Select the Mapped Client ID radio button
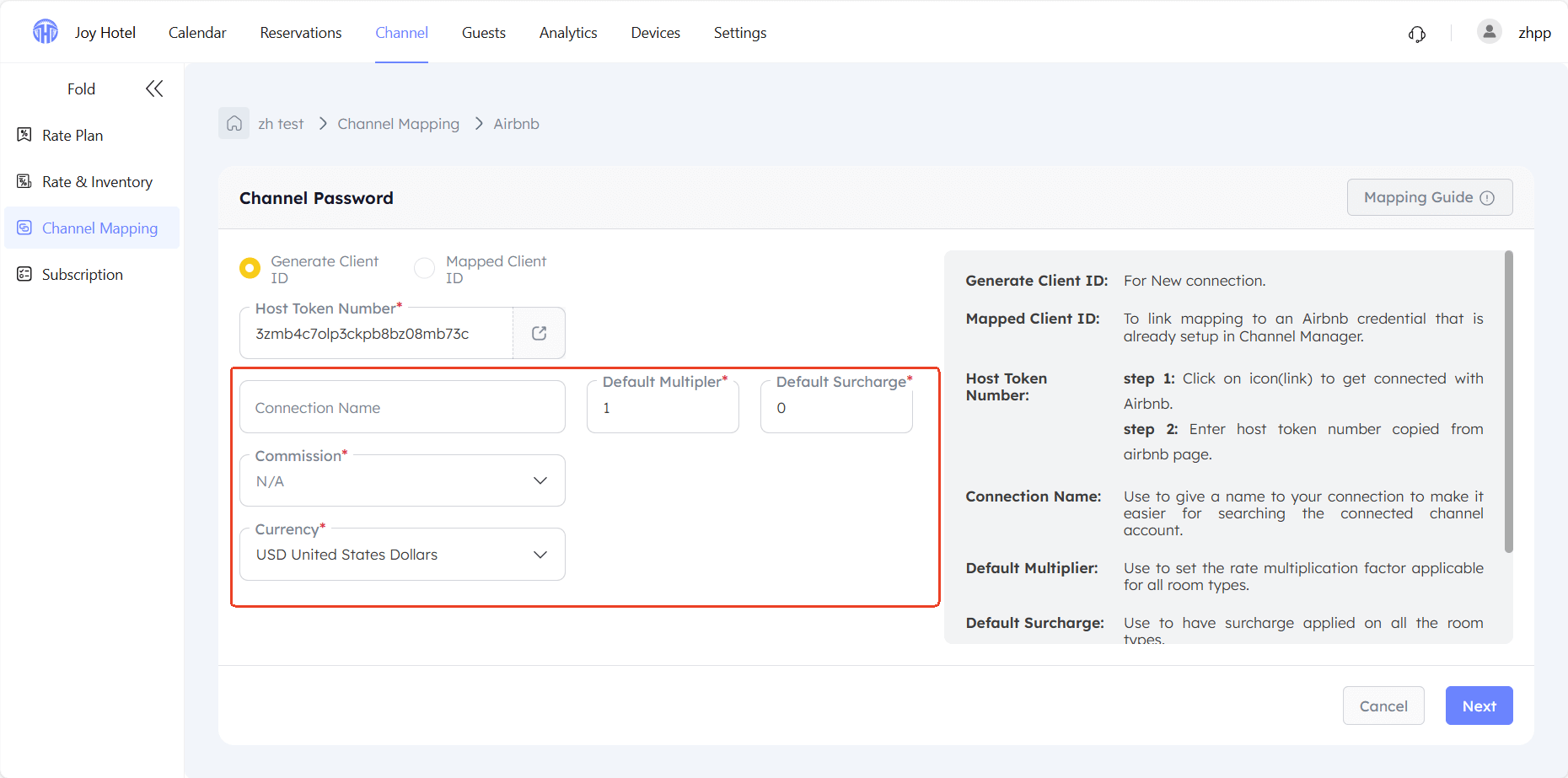The image size is (1568, 778). pyautogui.click(x=425, y=268)
